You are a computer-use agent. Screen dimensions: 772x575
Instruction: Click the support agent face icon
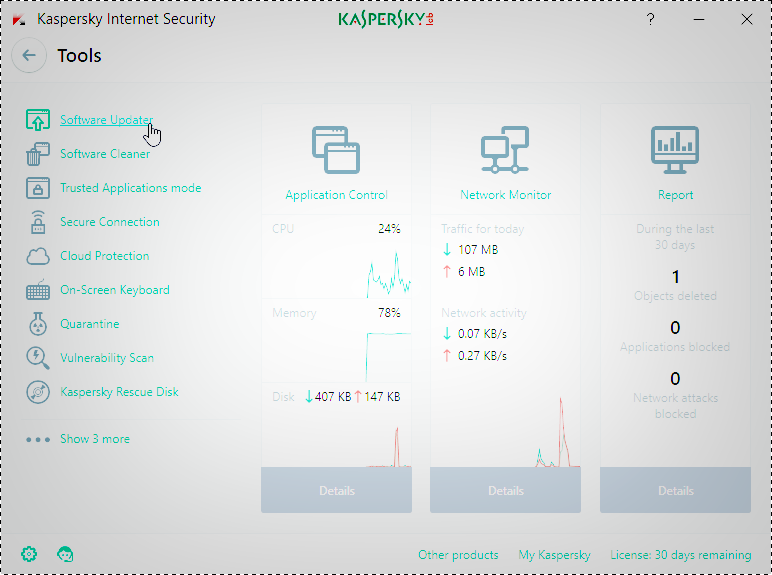pos(65,554)
